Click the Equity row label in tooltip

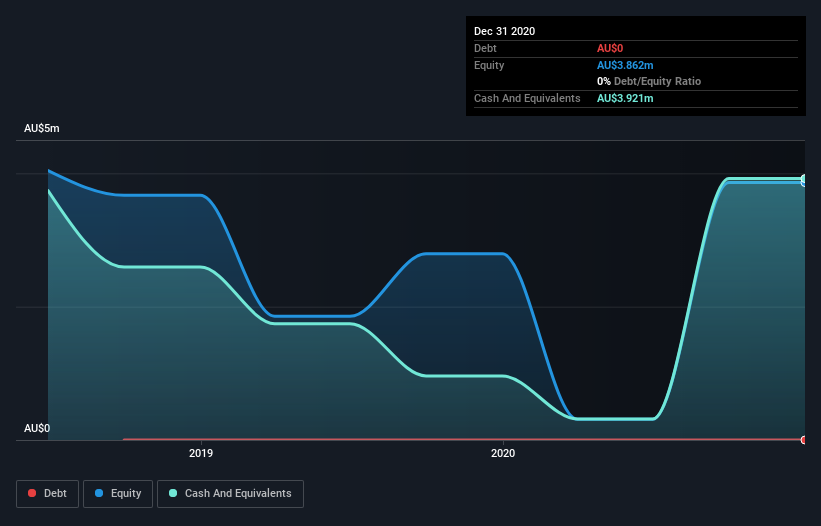pyautogui.click(x=489, y=65)
